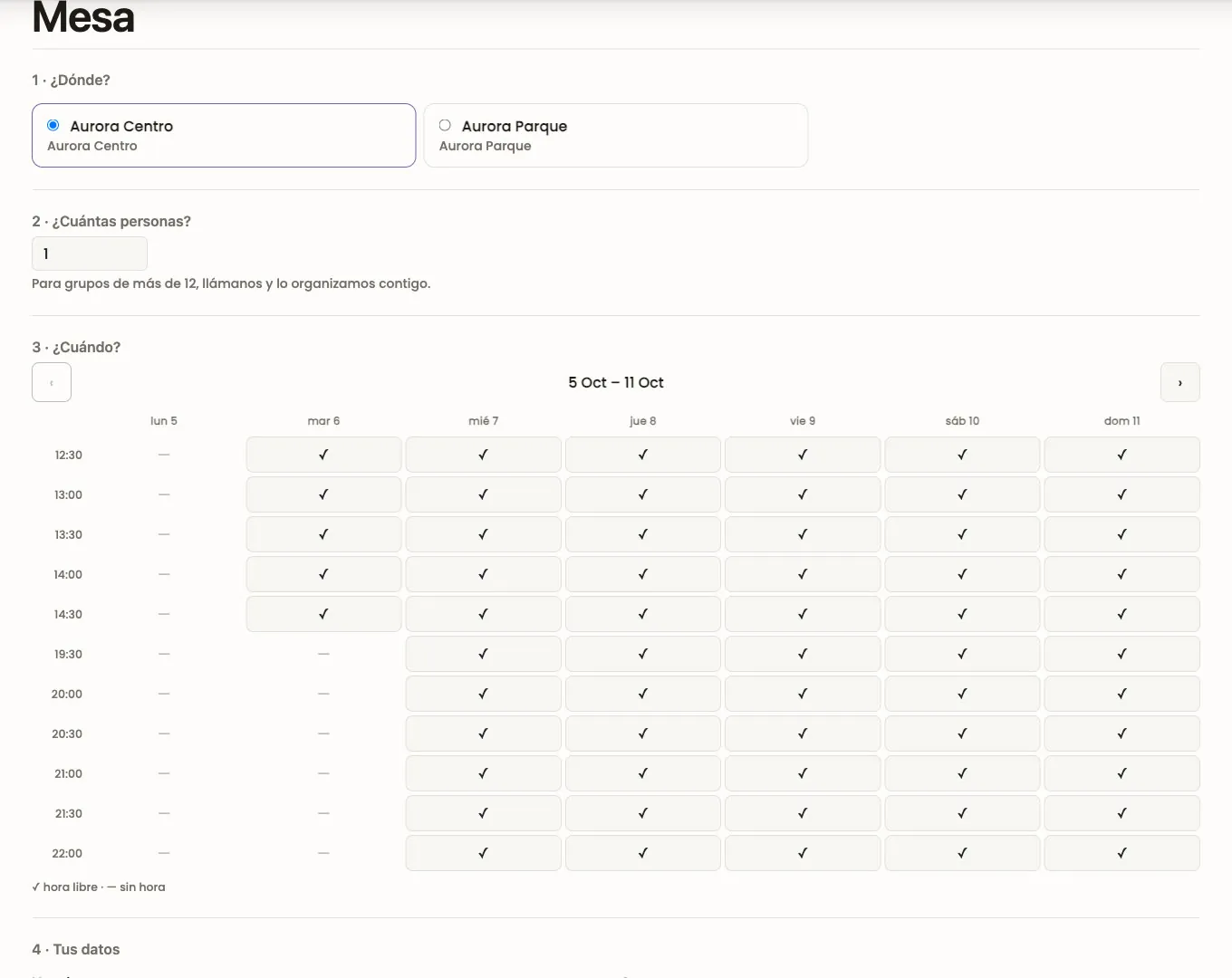Pick the 12:30 slot on dom 11
The image size is (1232, 978).
tap(1122, 455)
